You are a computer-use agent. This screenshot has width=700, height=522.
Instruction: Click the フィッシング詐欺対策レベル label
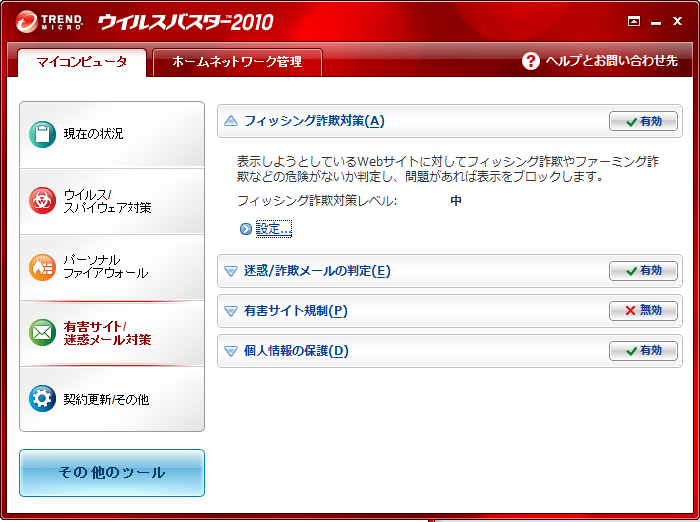pyautogui.click(x=317, y=201)
